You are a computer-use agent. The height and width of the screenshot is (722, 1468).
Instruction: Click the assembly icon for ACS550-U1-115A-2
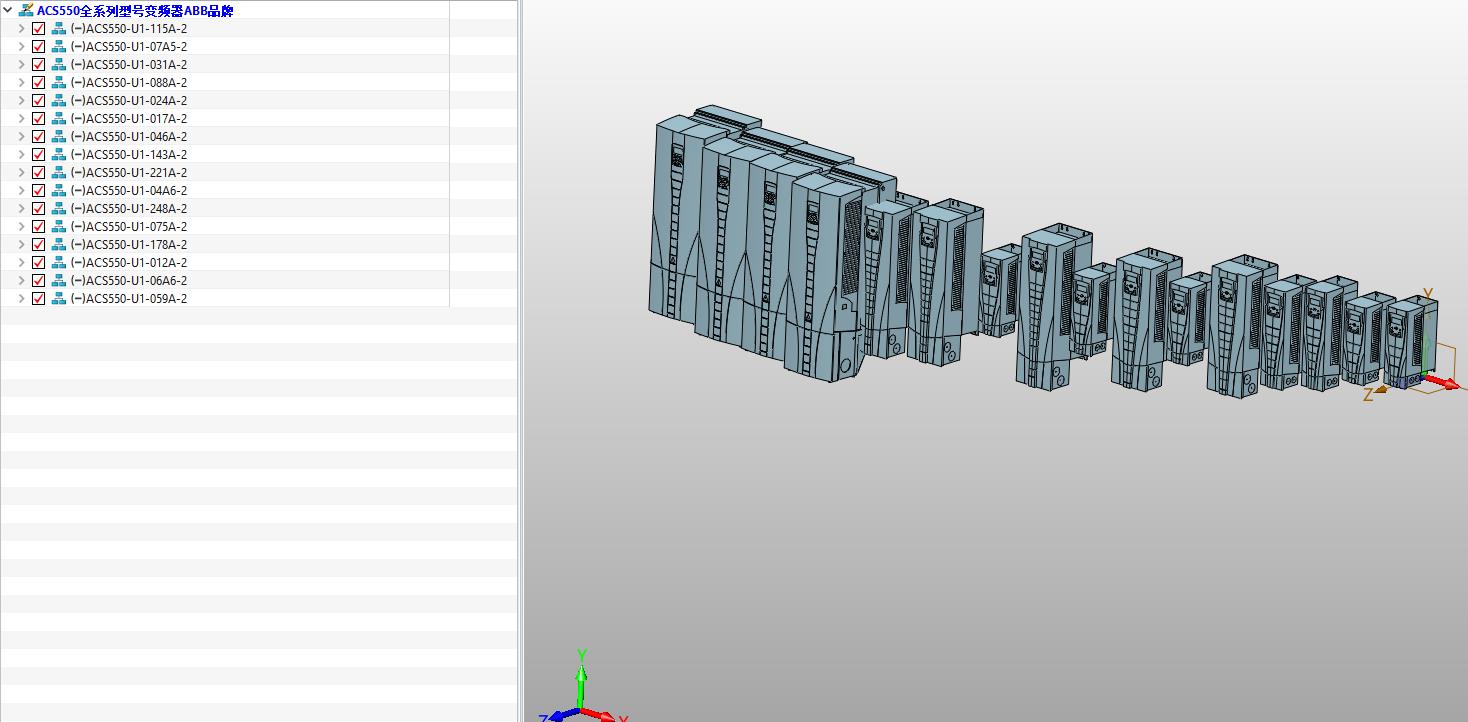point(58,29)
